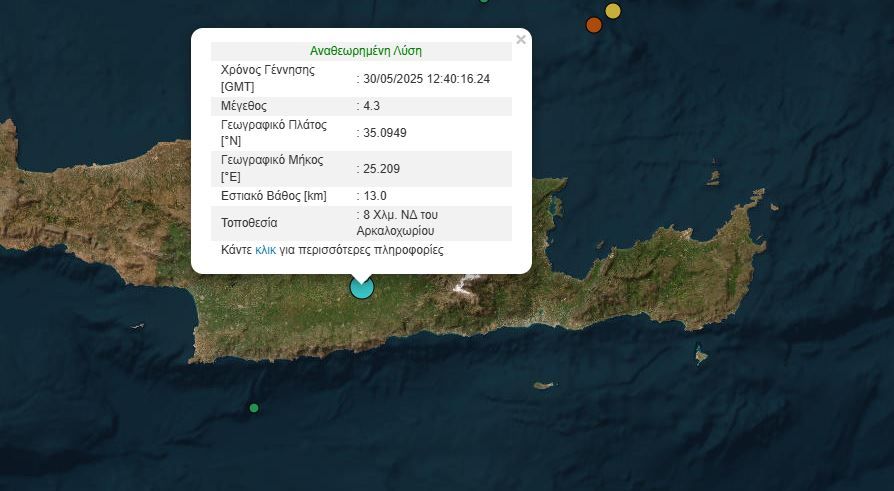Click the 'Μέγεθος' row label
Screen dimensions: 894x491
point(244,106)
